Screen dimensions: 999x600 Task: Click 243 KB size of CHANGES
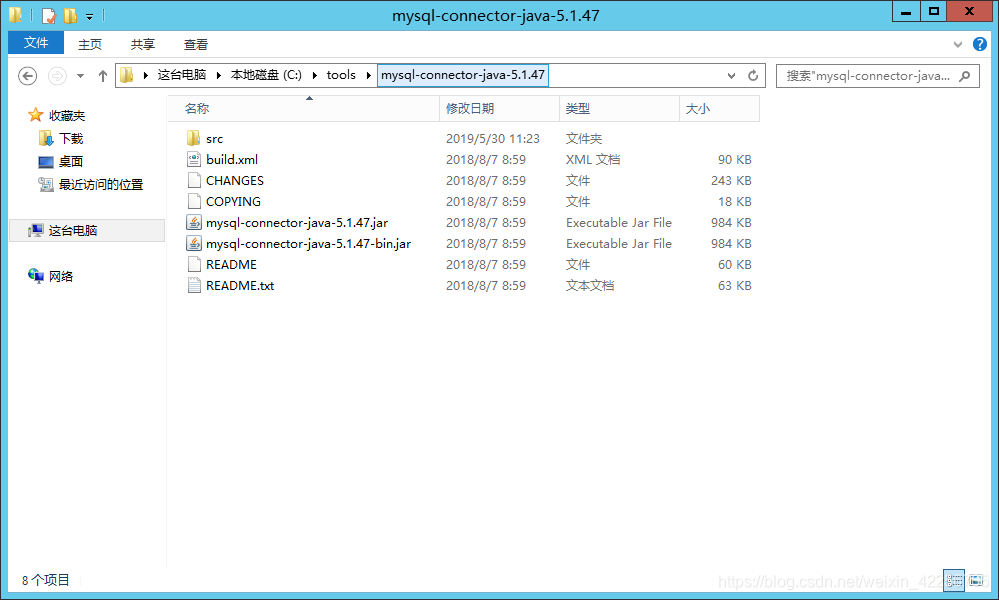coord(731,181)
